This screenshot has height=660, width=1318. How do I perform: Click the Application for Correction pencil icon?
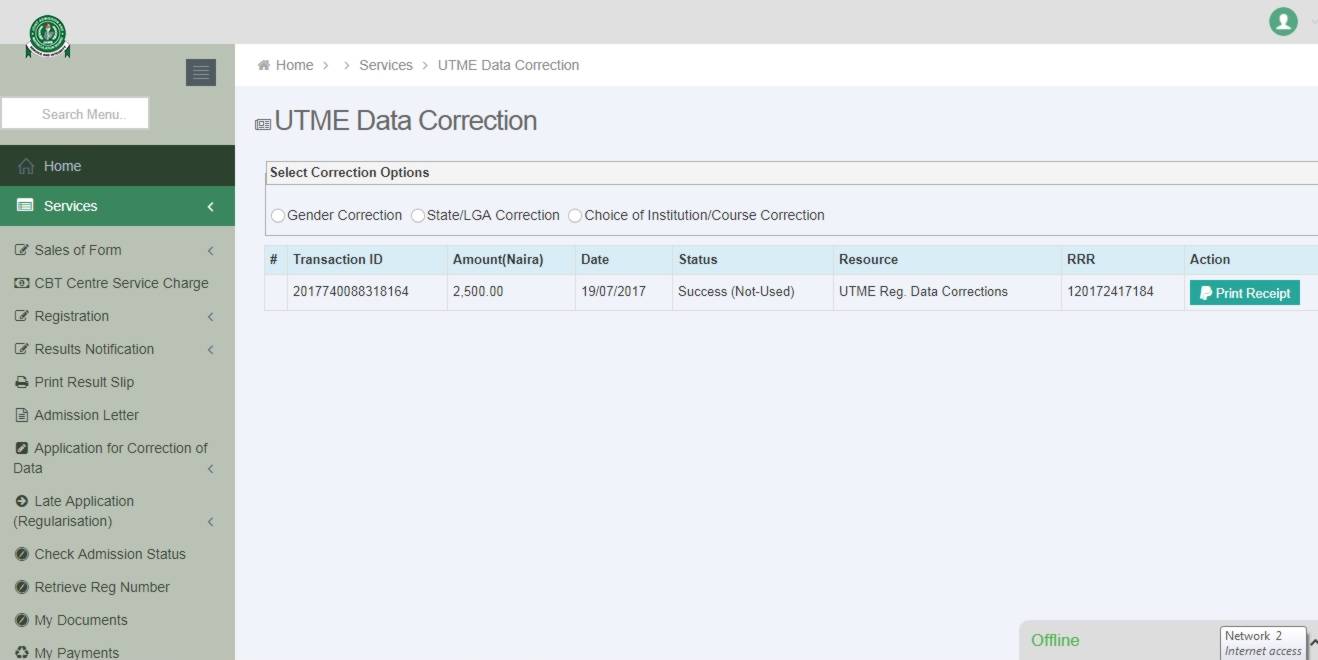[x=22, y=448]
